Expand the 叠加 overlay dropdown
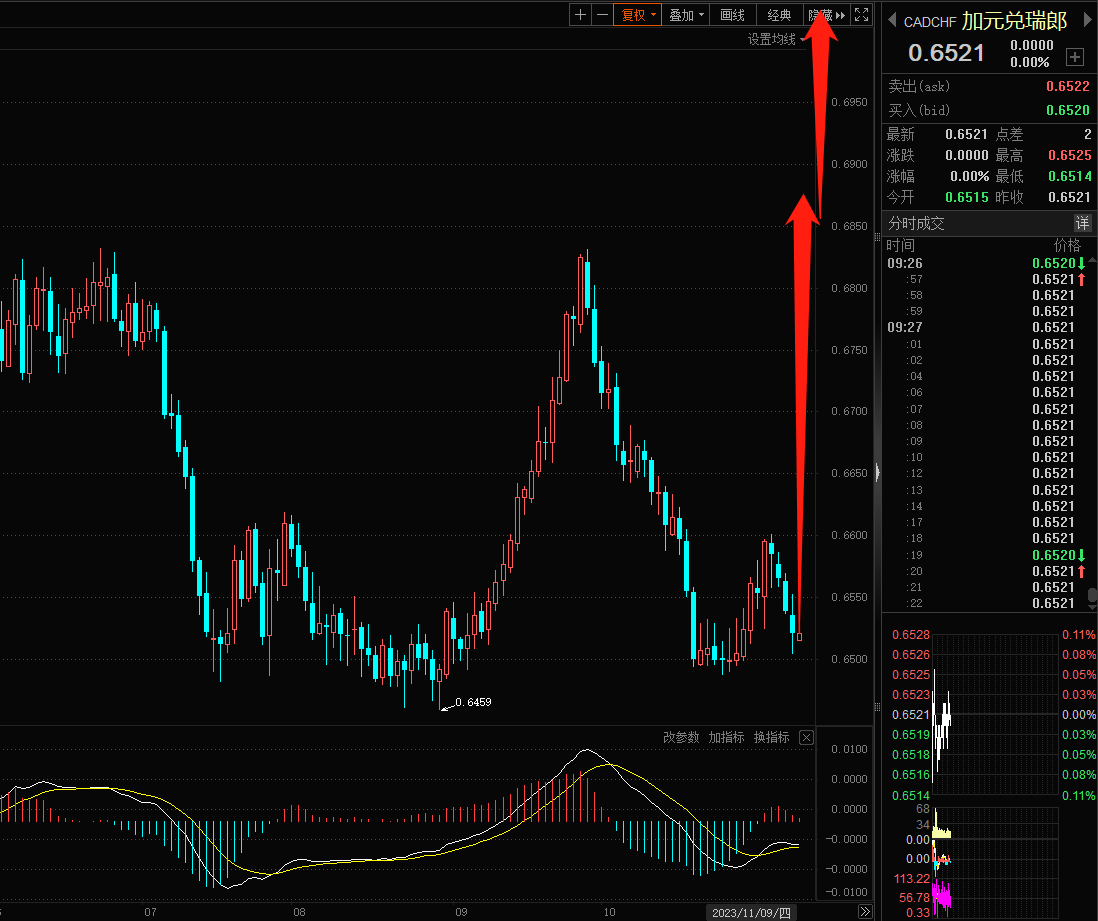The image size is (1098, 921). pyautogui.click(x=686, y=15)
